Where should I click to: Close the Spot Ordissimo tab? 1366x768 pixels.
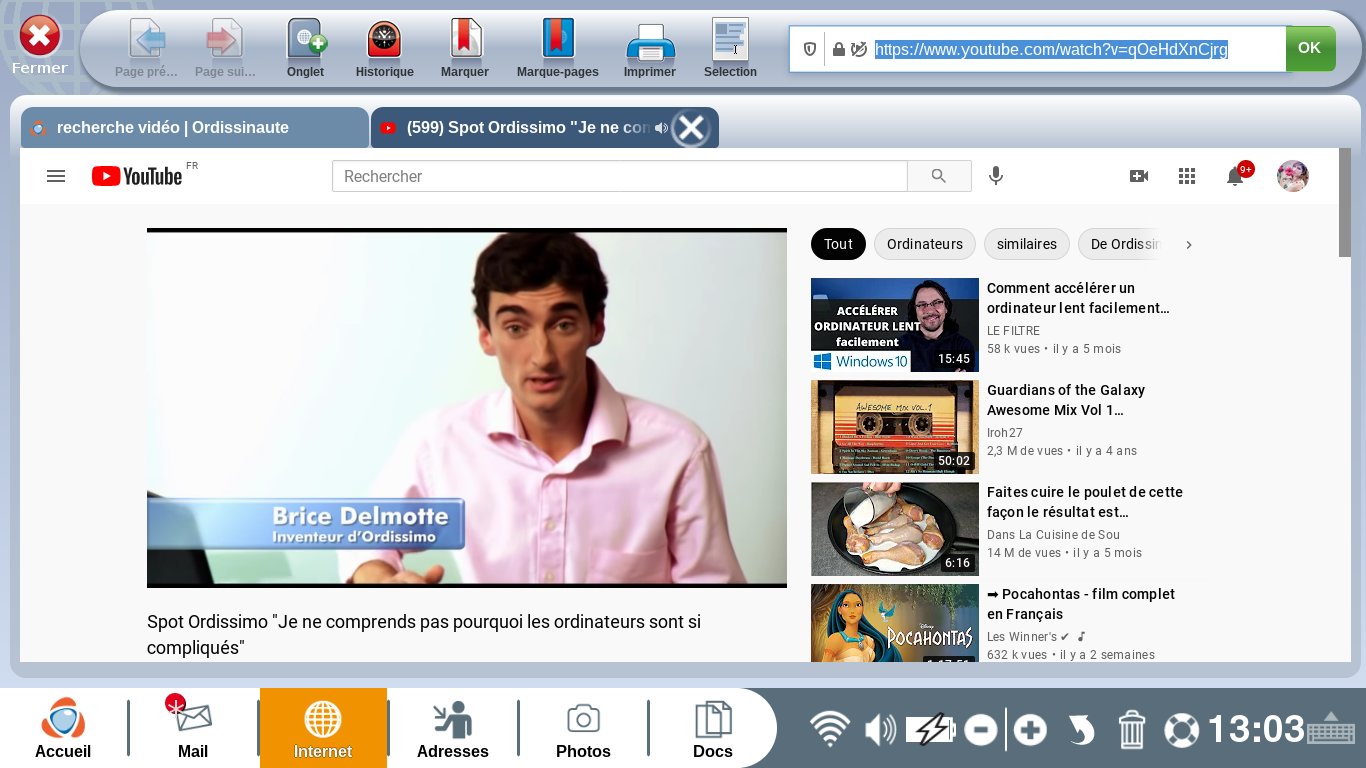click(x=691, y=128)
